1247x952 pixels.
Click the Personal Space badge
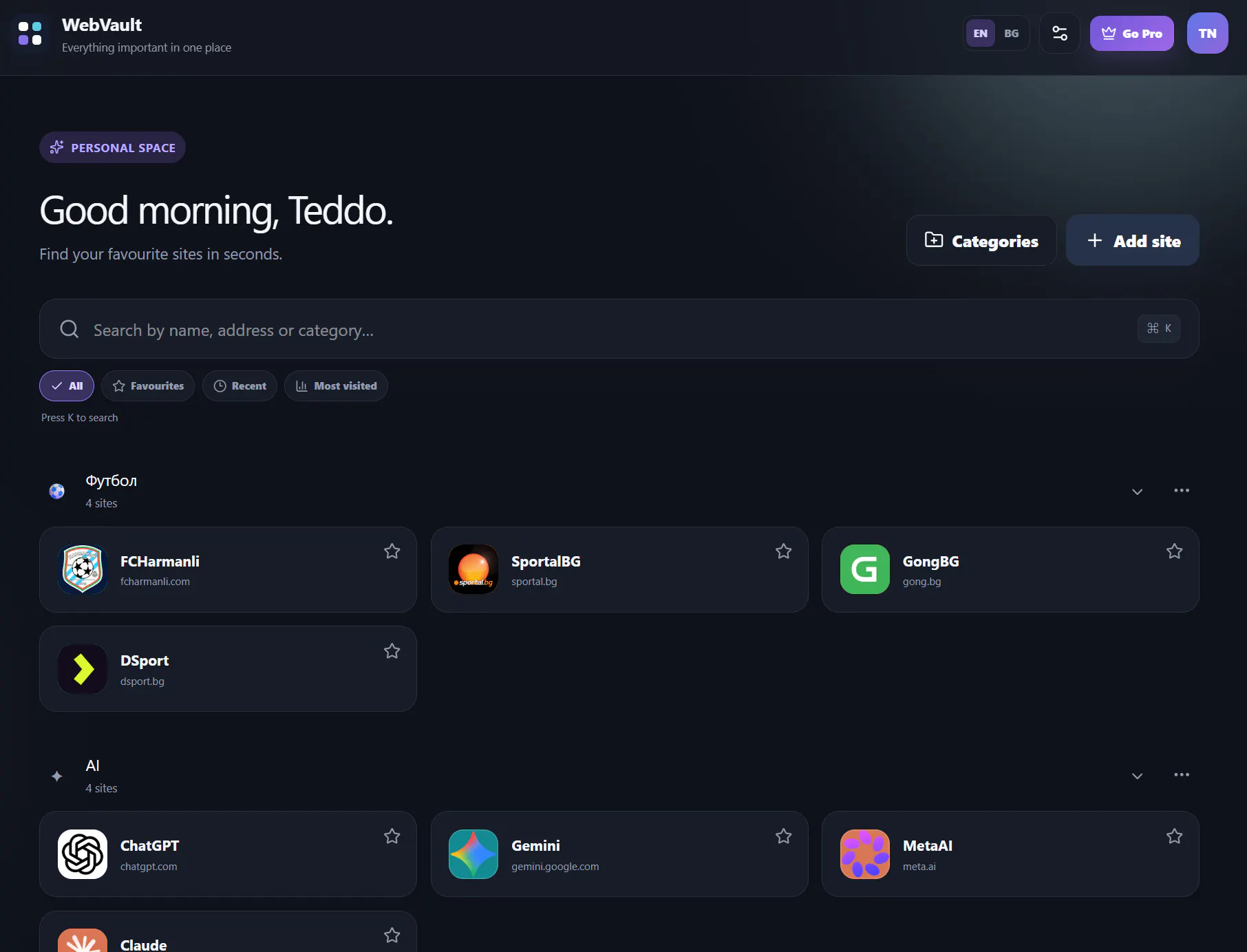pos(112,147)
